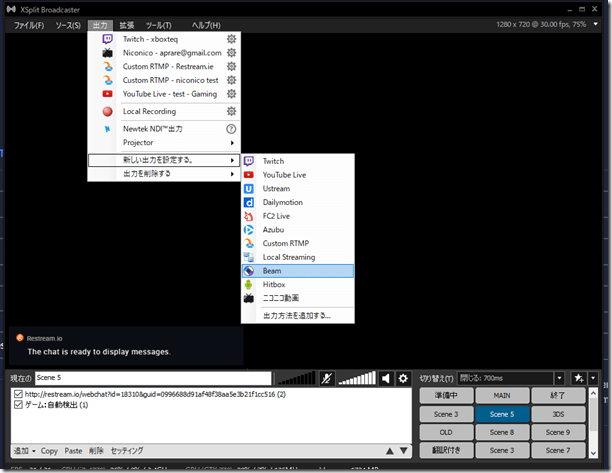Click the Beam icon in the submenu

coord(249,271)
